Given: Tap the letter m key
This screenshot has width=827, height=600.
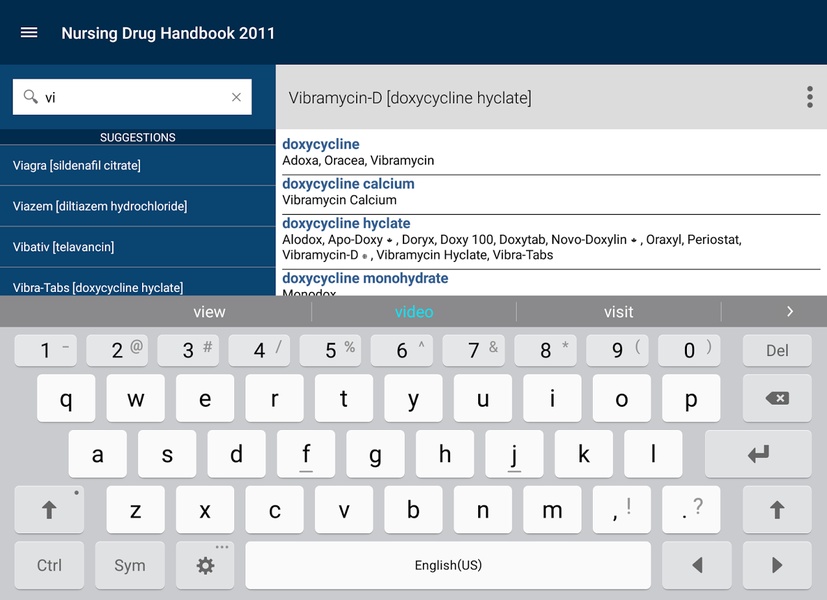Looking at the screenshot, I should 552,510.
